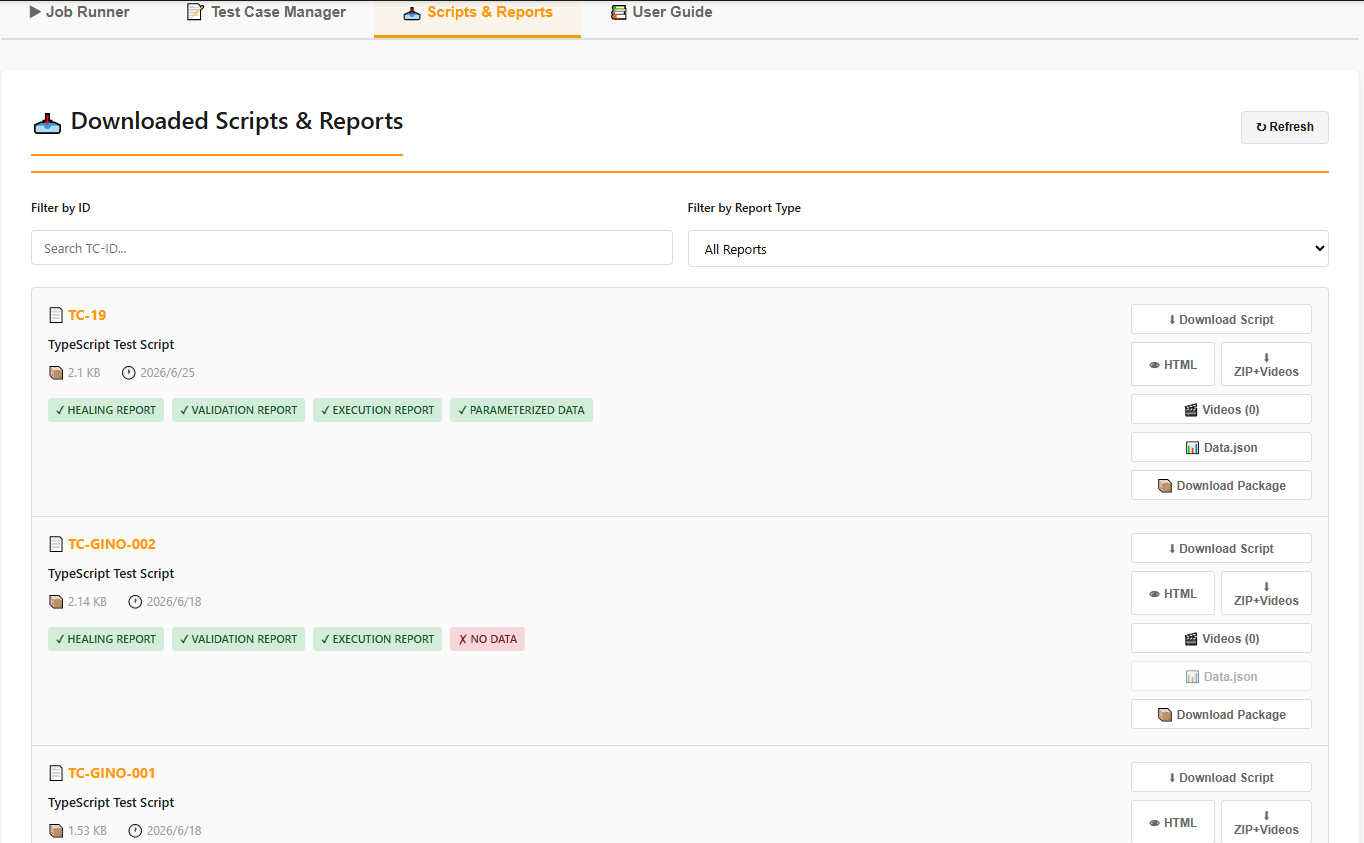The width and height of the screenshot is (1364, 843).
Task: Click TypeScript Test Script label under TC-GINO-002
Action: [x=111, y=574]
